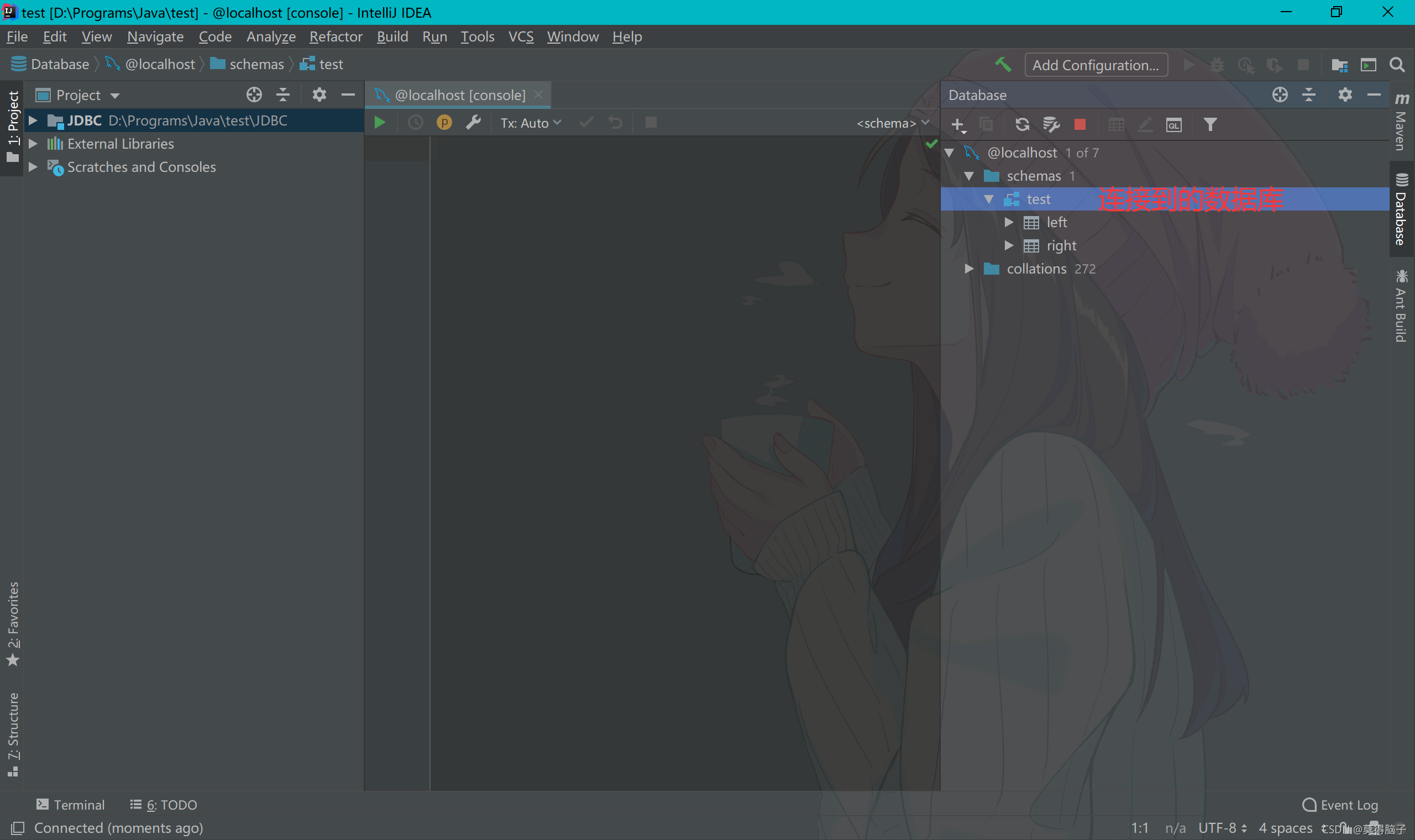Select opened file crosshair in Project panel
Viewport: 1415px width, 840px height.
tap(254, 95)
